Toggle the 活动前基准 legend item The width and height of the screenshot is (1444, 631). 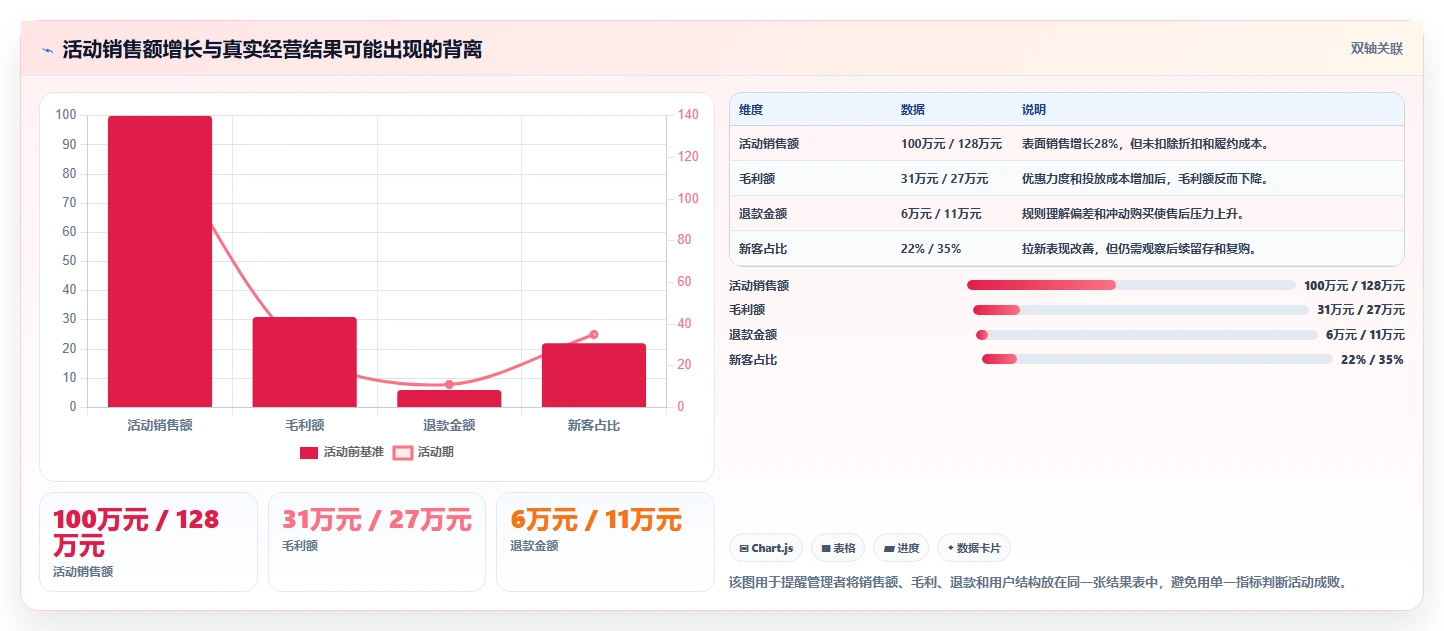pos(341,452)
